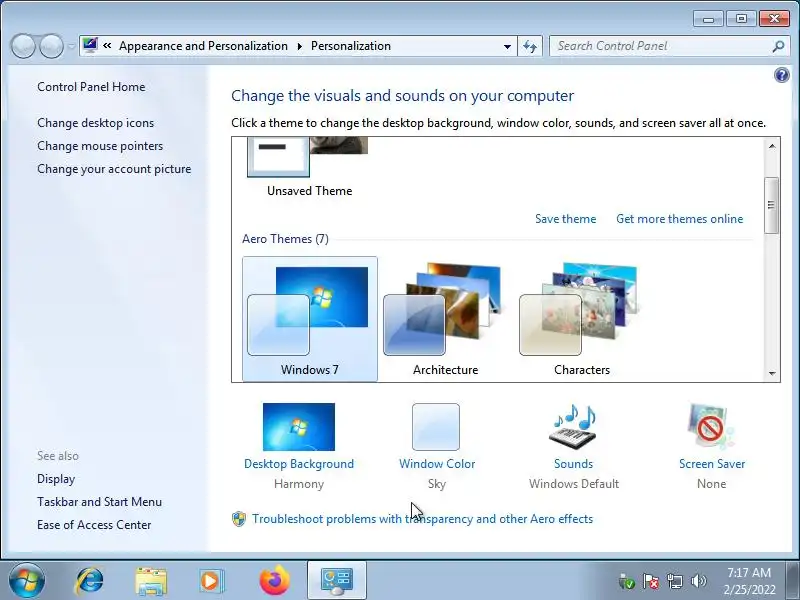This screenshot has height=600, width=800.
Task: Click the Control Panel icon in address bar
Action: tap(90, 45)
